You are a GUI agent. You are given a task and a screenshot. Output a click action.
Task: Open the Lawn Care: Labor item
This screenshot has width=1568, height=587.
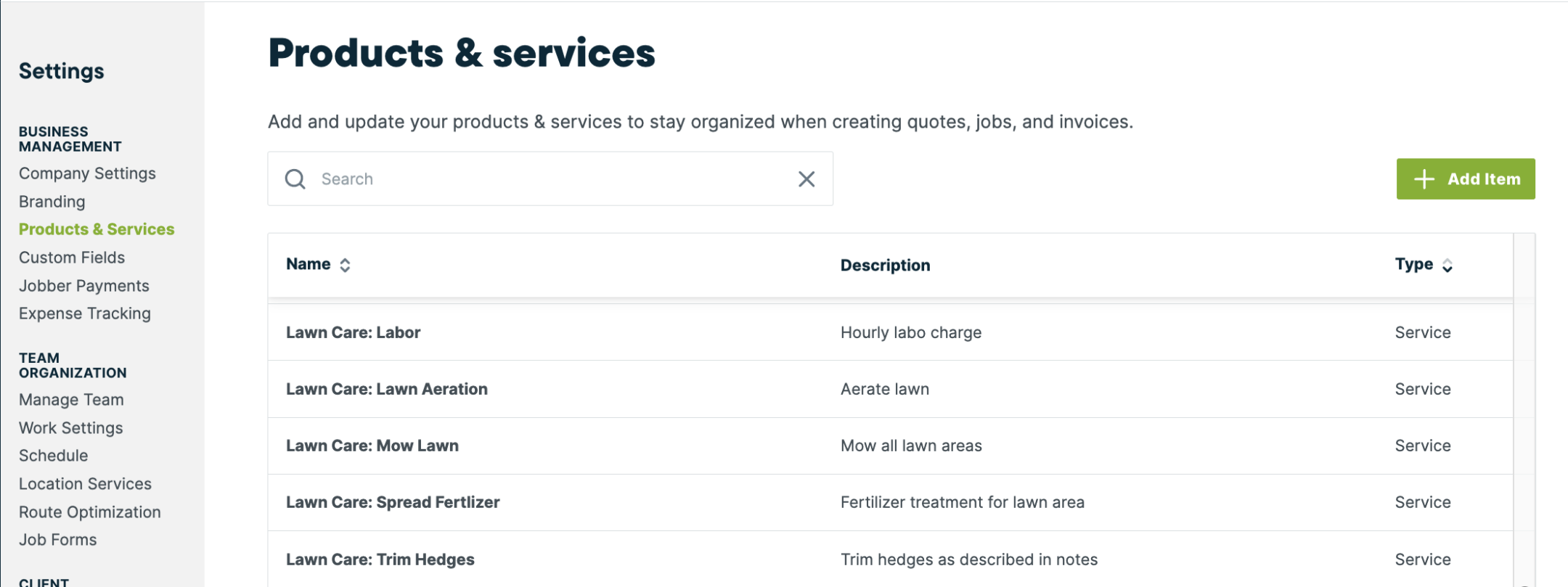tap(354, 332)
